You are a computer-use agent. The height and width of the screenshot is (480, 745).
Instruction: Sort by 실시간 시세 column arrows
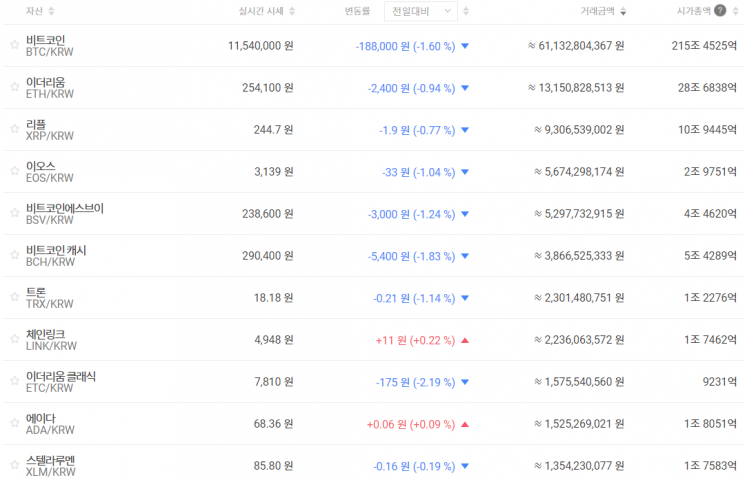(x=292, y=11)
